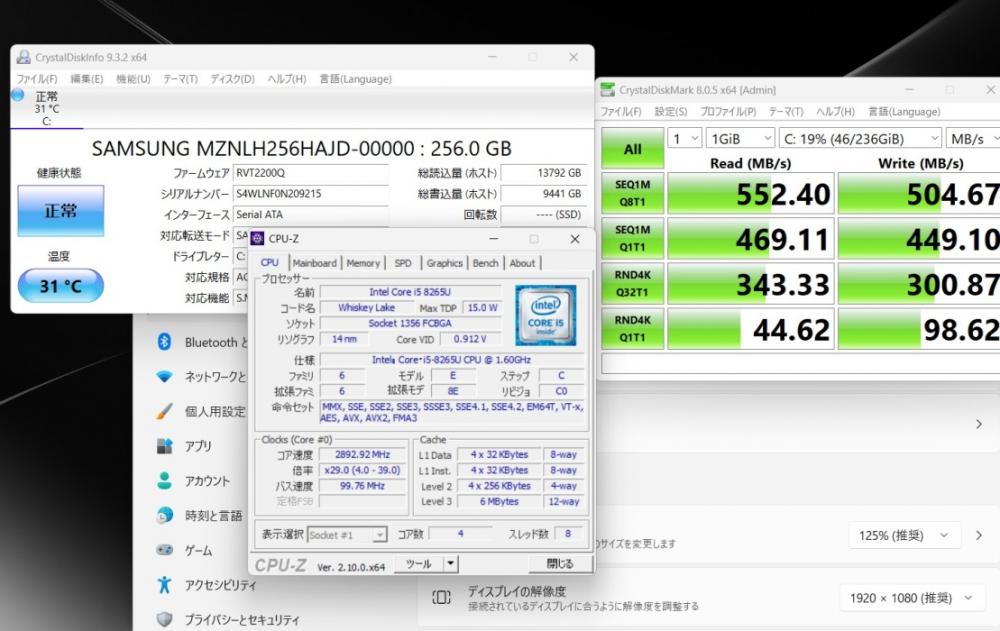Open the 言語(Language) menu in CrystalDiskMark

[x=904, y=112]
